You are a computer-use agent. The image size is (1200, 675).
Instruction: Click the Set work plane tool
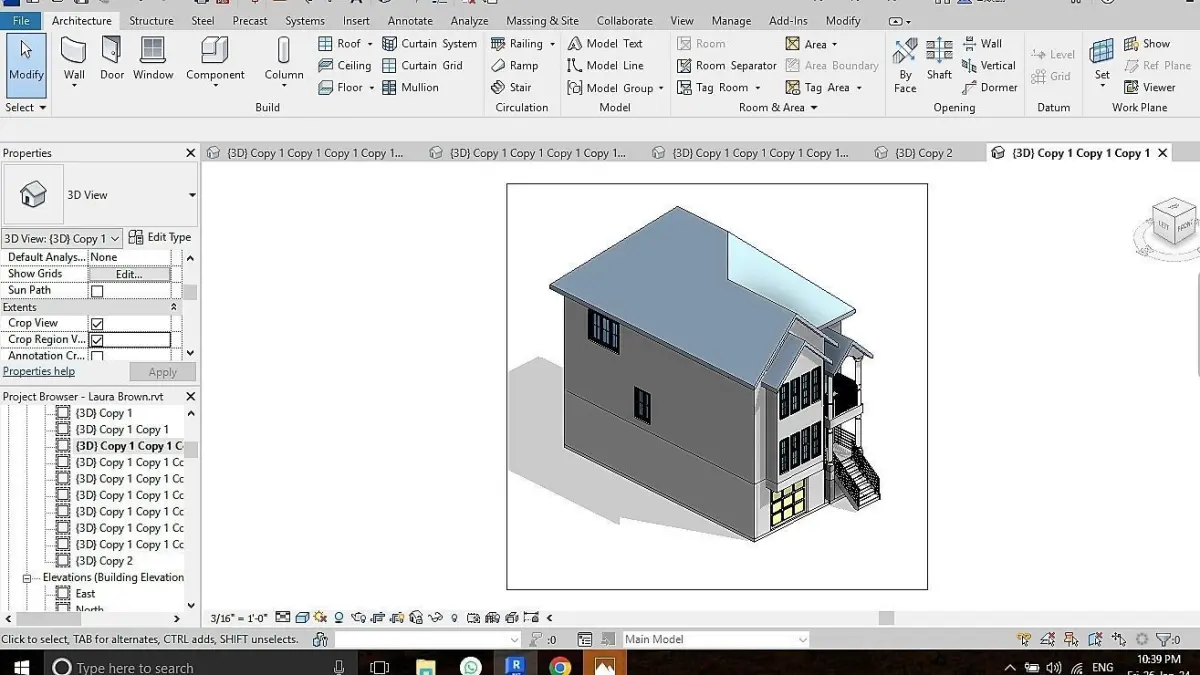[x=1102, y=60]
